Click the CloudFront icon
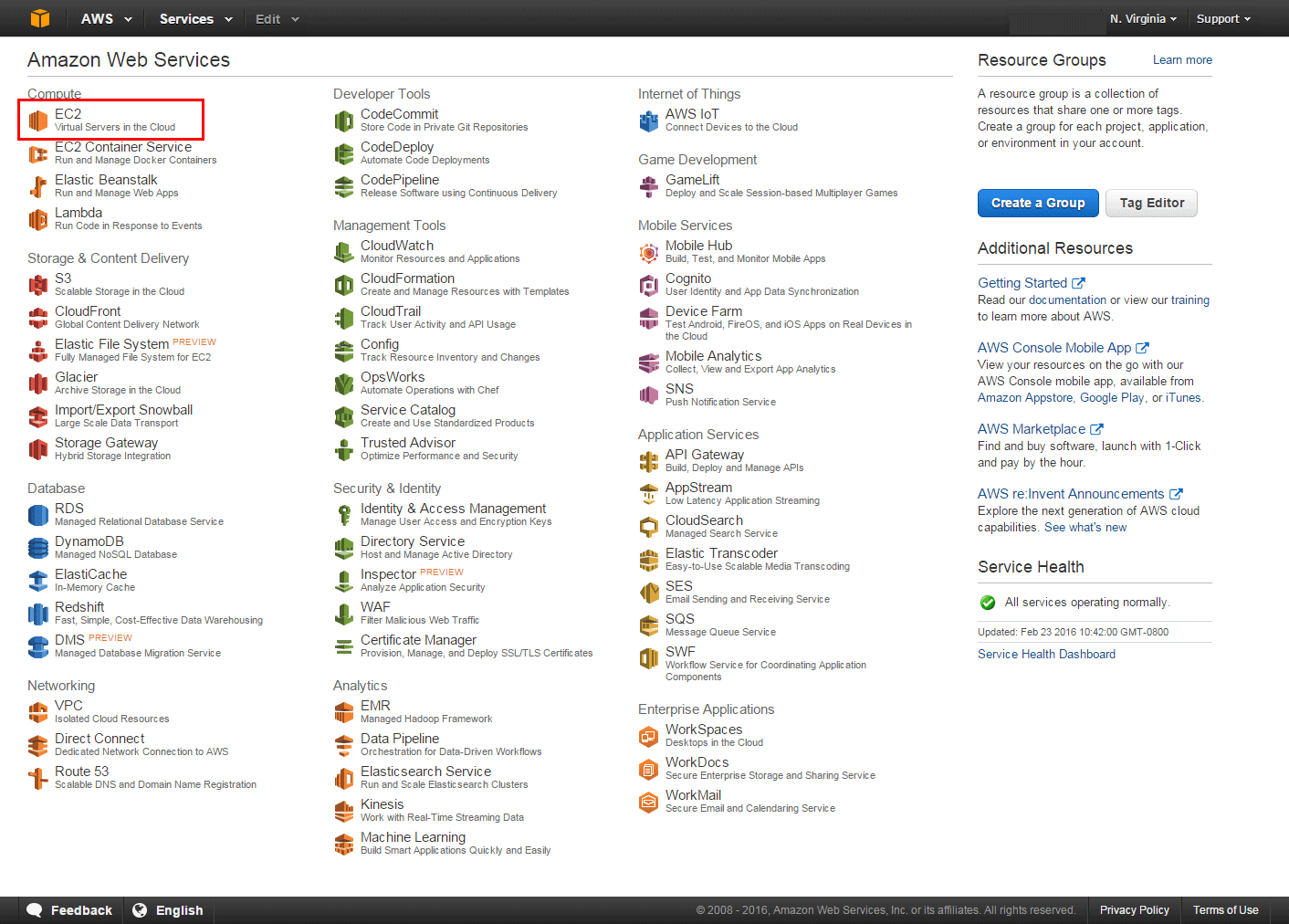 point(38,318)
